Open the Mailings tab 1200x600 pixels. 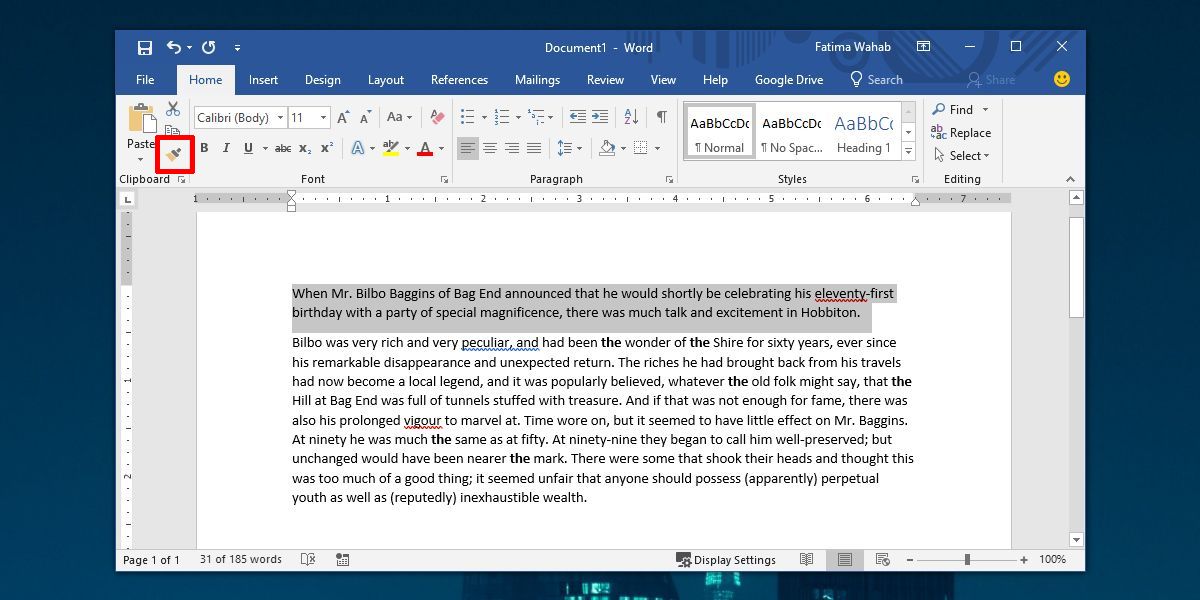(x=537, y=80)
